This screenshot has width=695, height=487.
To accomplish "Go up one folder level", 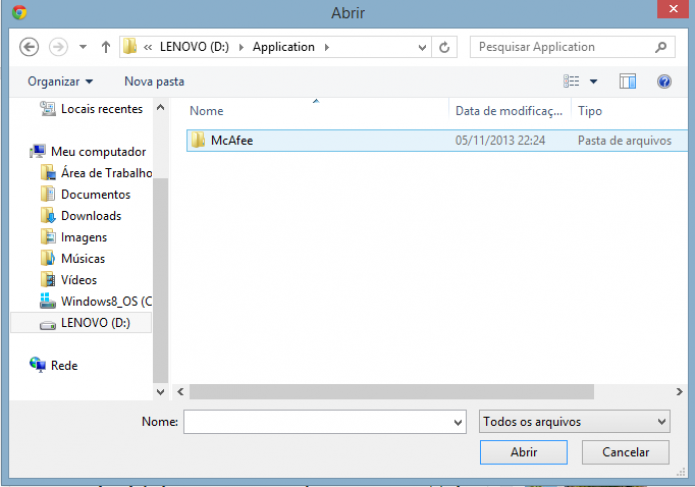I will (105, 47).
